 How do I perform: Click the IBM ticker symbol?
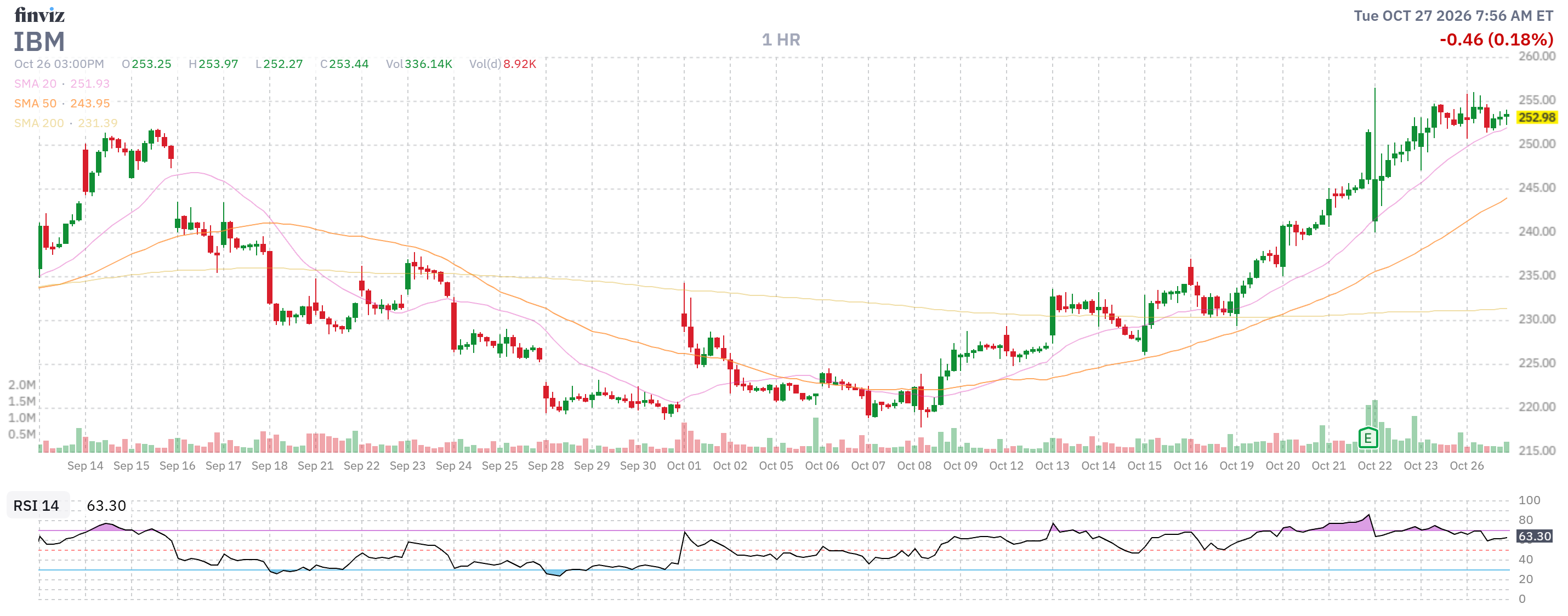39,42
